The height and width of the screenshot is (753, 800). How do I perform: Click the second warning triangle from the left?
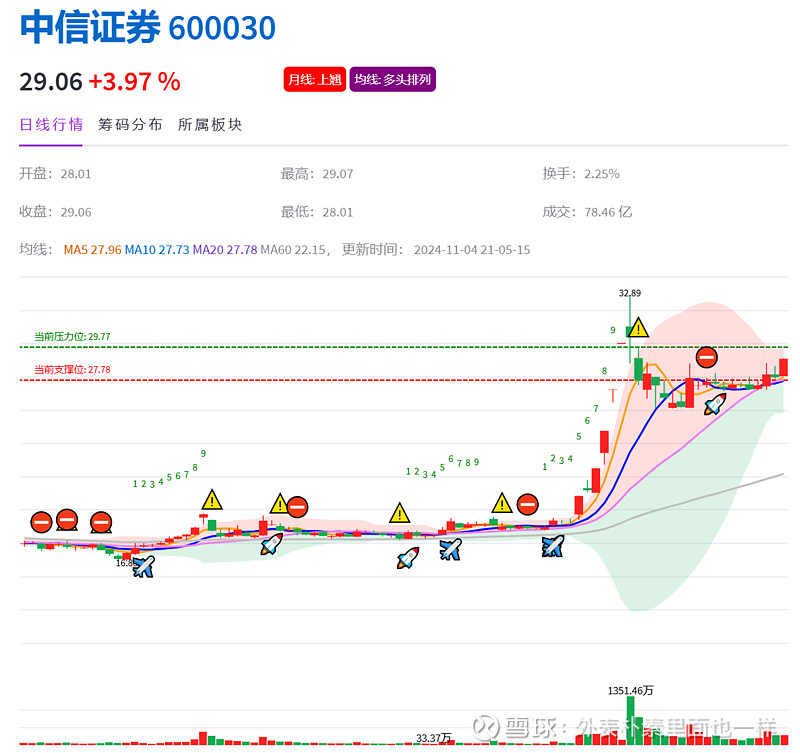point(279,504)
